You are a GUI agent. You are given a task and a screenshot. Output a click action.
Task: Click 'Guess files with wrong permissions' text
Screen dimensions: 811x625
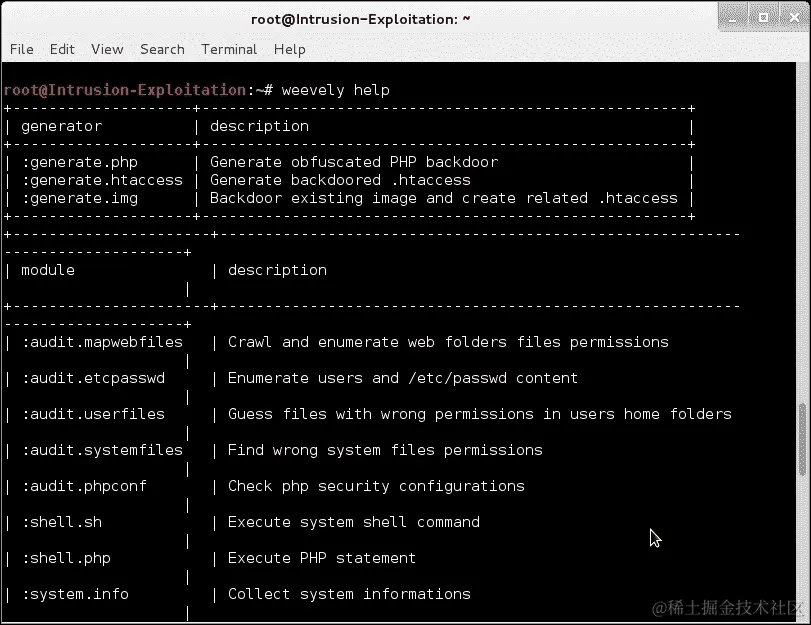click(x=479, y=414)
